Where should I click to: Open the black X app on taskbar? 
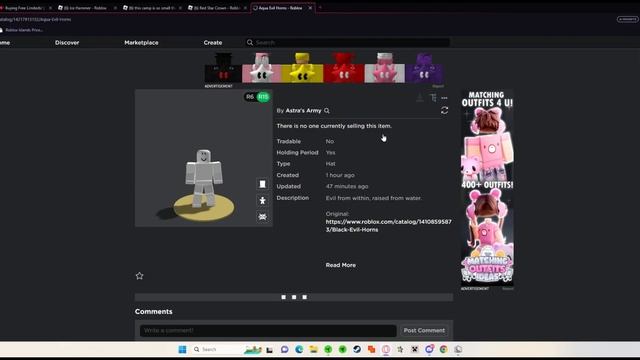(x=415, y=349)
